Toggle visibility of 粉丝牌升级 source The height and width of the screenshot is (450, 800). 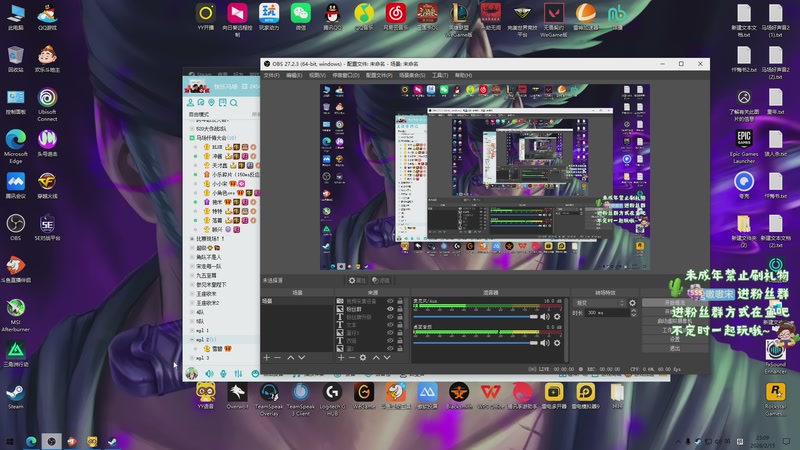[390, 317]
